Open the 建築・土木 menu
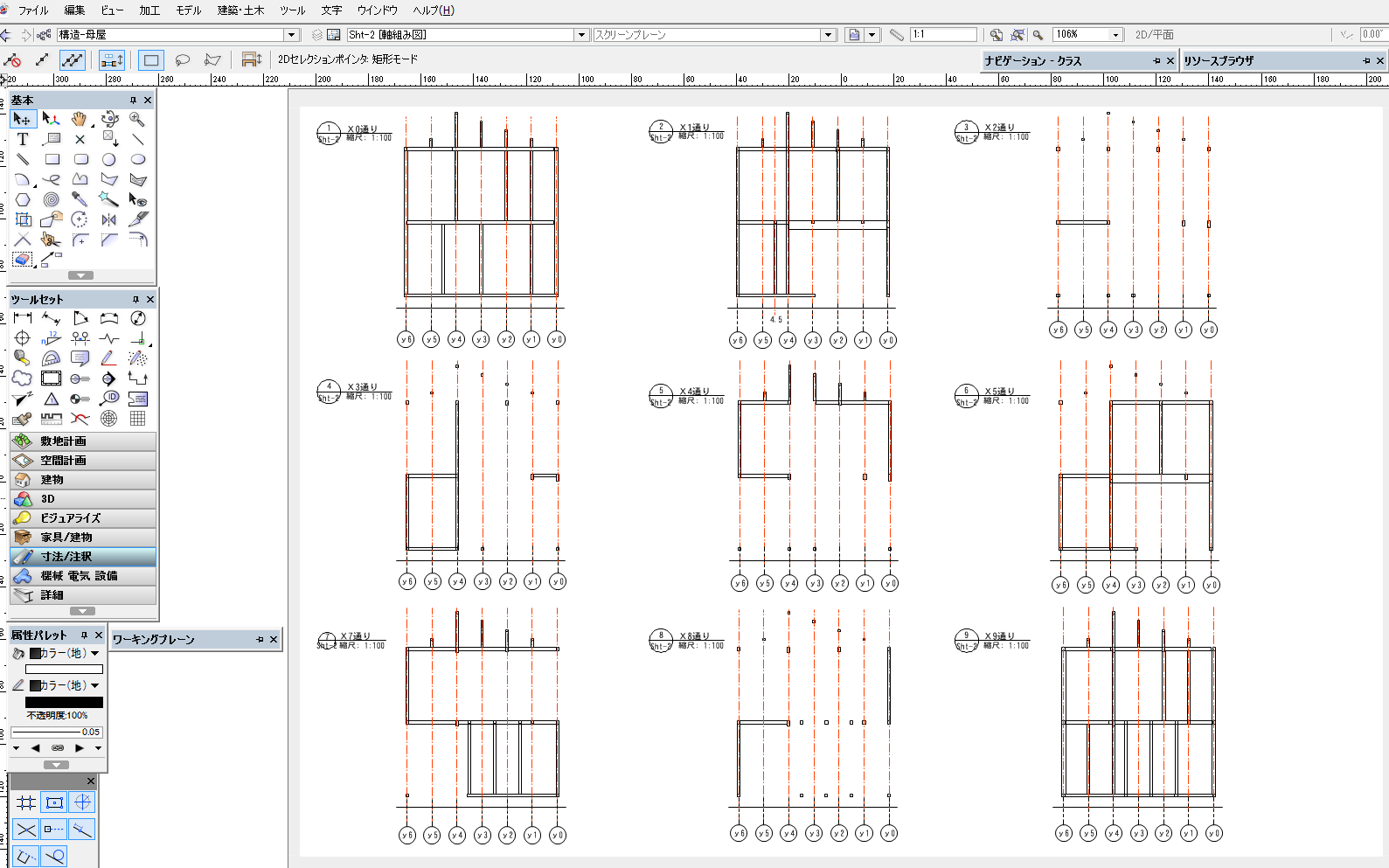 pos(240,10)
